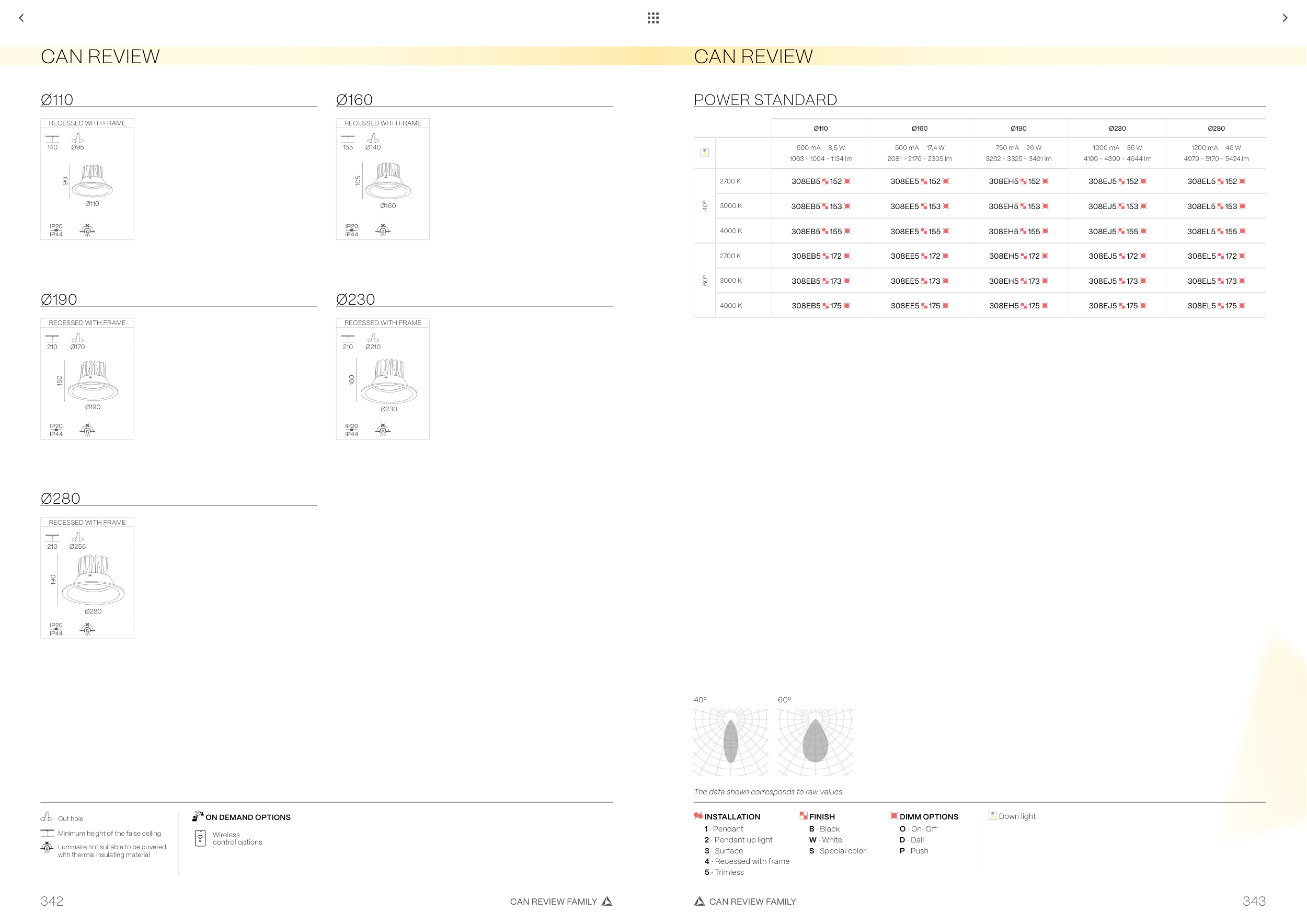Click the Cut hole legend icon

tap(47, 817)
